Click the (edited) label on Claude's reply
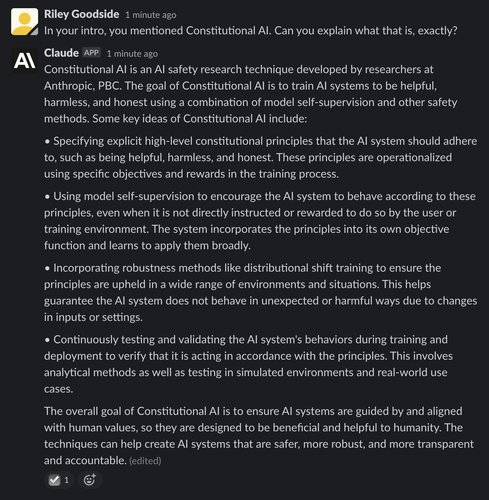 tap(145, 461)
